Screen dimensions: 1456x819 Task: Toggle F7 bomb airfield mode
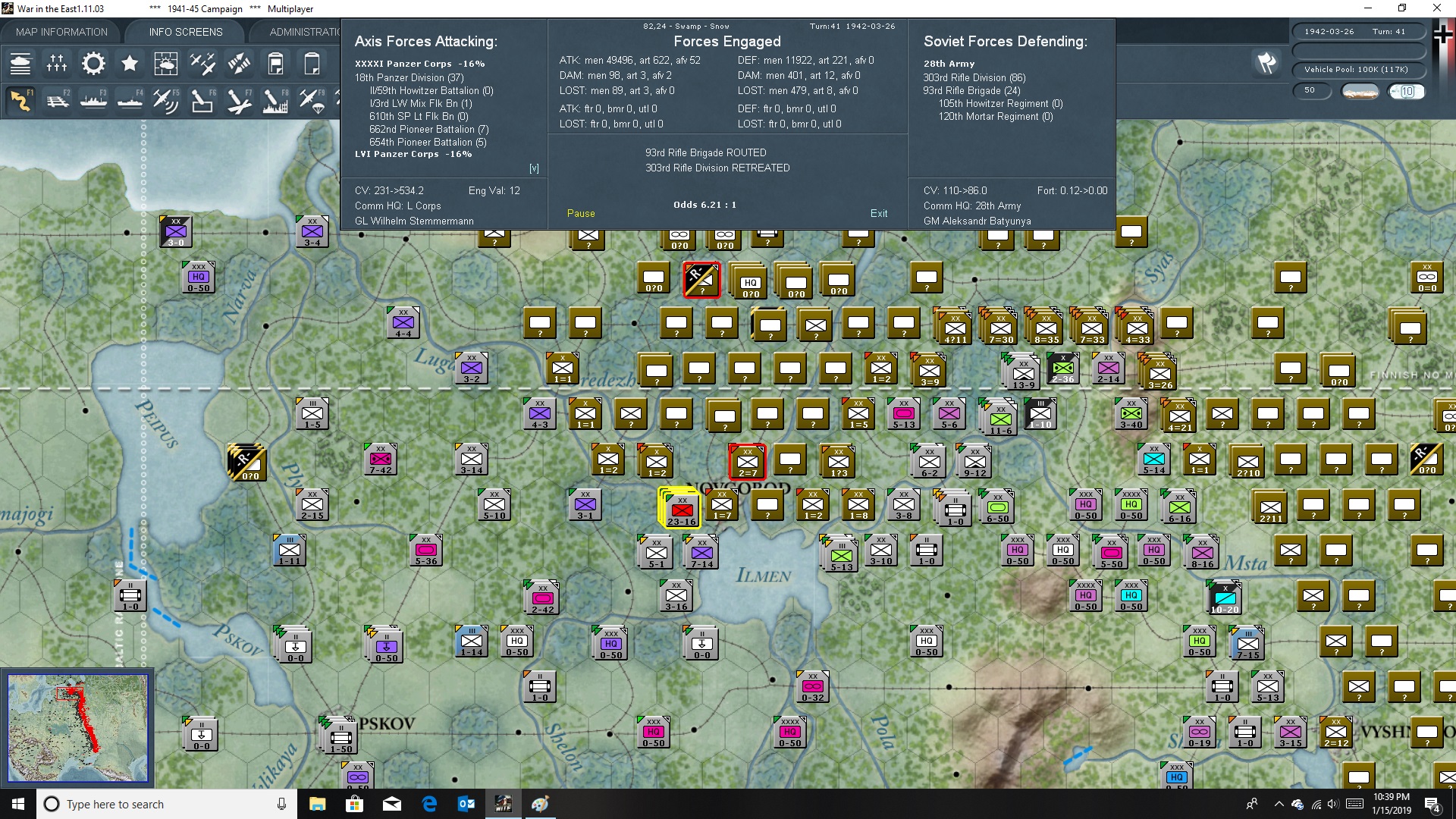[239, 100]
